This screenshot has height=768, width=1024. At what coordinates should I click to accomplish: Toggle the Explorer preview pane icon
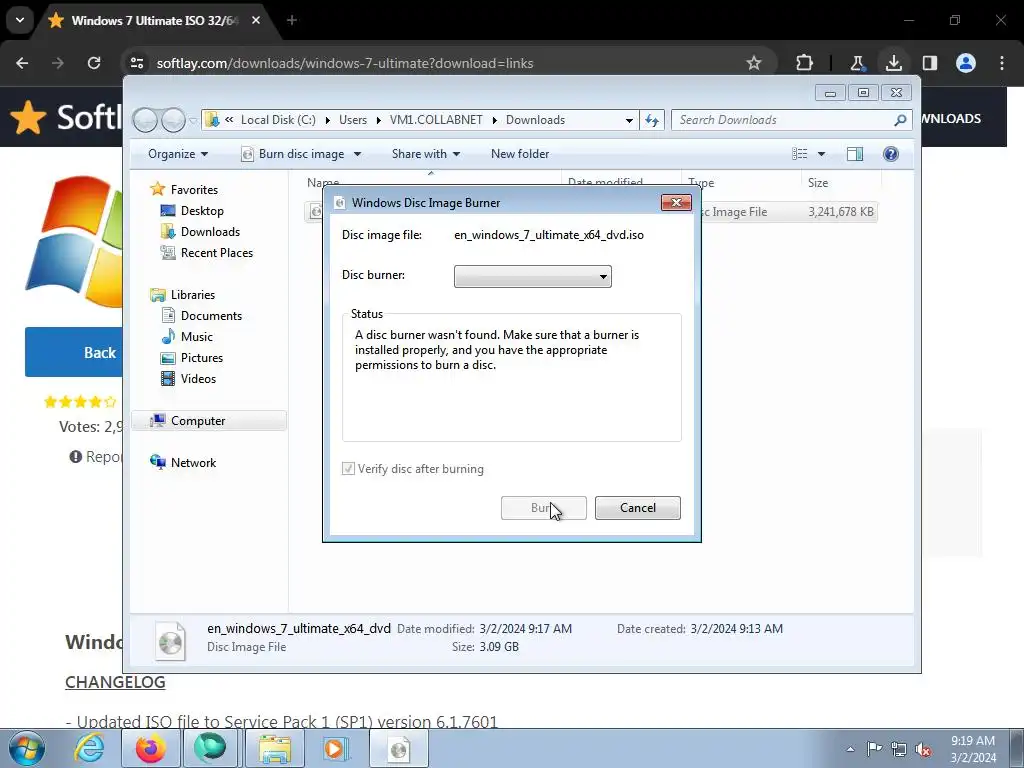pos(855,153)
